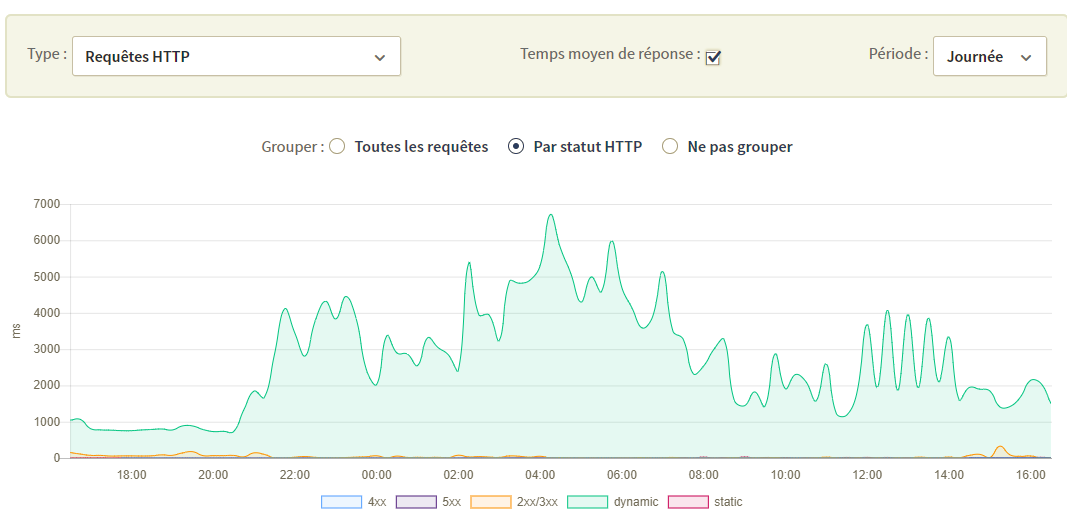Image resolution: width=1067 pixels, height=525 pixels.
Task: Select the Par statut HTTP radio option
Action: [516, 146]
